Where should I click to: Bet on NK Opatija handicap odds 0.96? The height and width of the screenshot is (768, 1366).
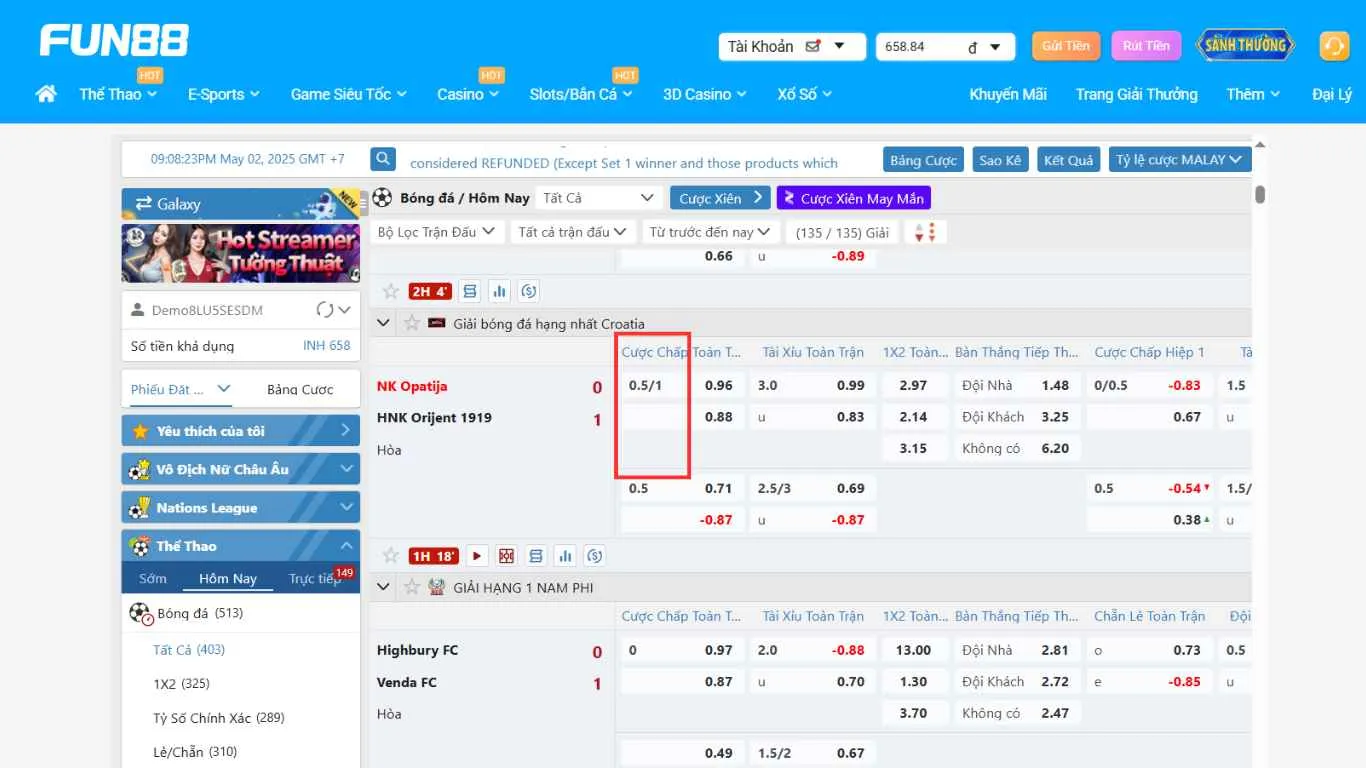coord(719,385)
